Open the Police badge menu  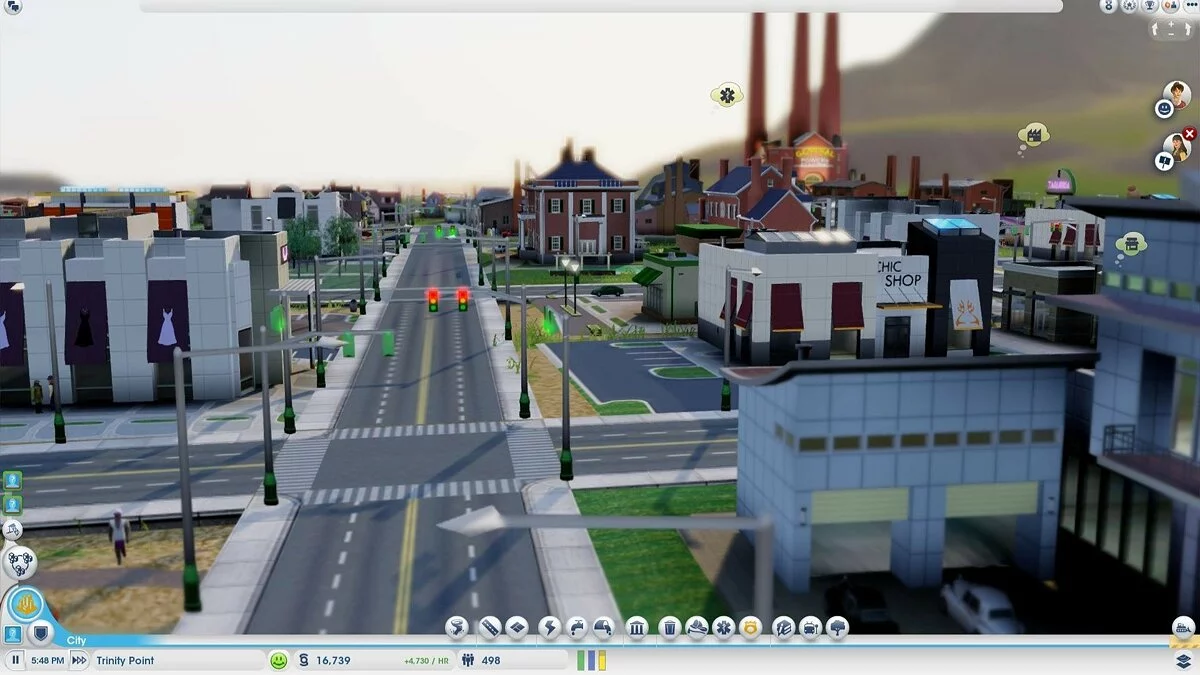[x=750, y=627]
